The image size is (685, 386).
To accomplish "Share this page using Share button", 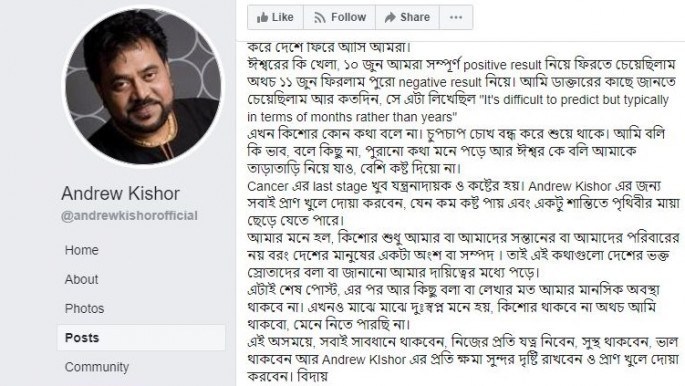I will click(x=407, y=17).
